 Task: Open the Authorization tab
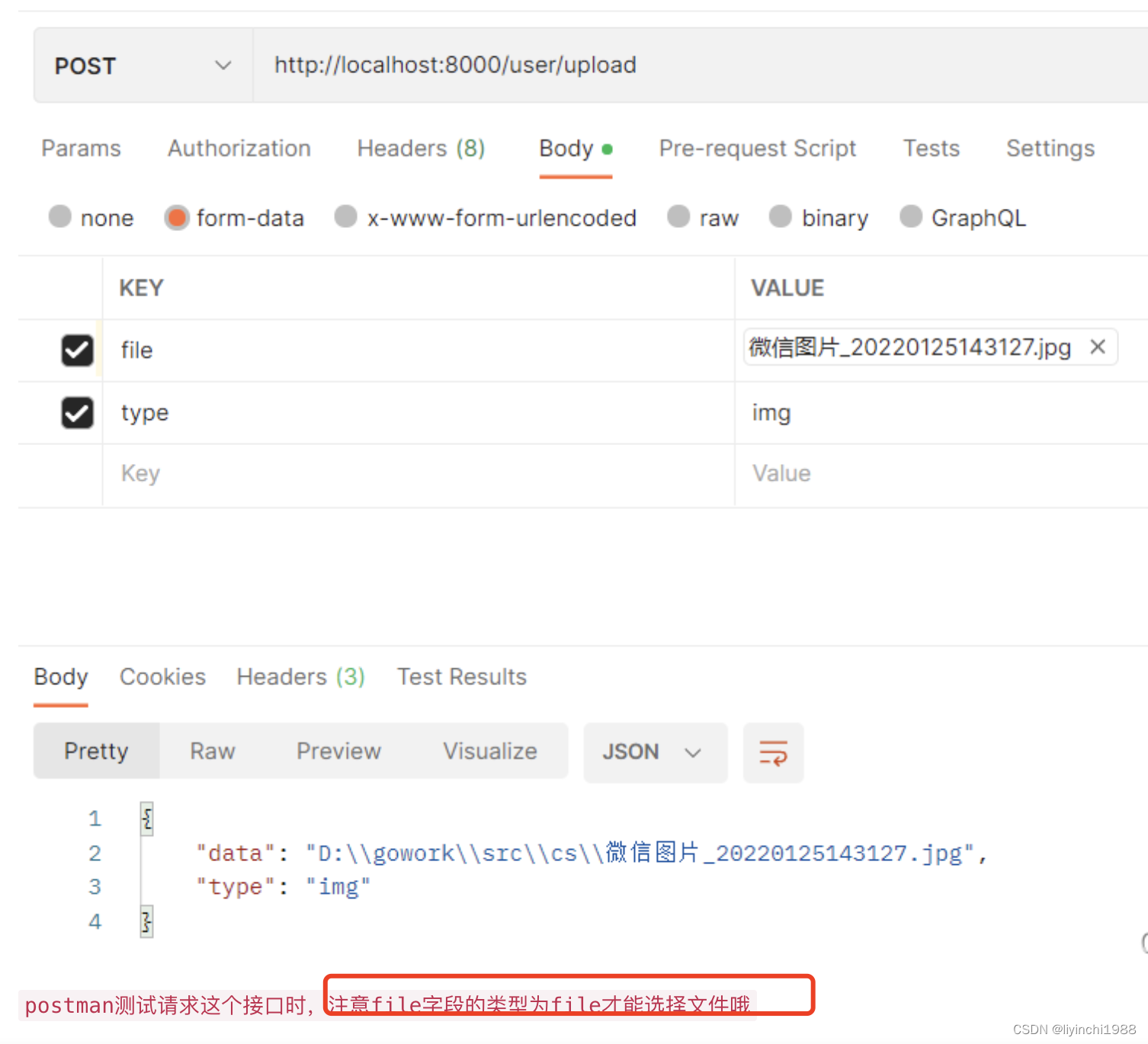(239, 148)
